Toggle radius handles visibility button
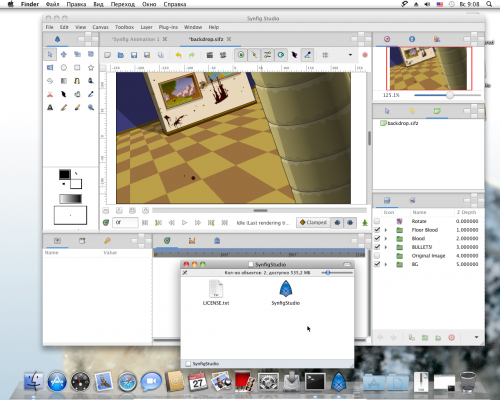Viewport: 500px width, 400px height. pyautogui.click(x=281, y=55)
